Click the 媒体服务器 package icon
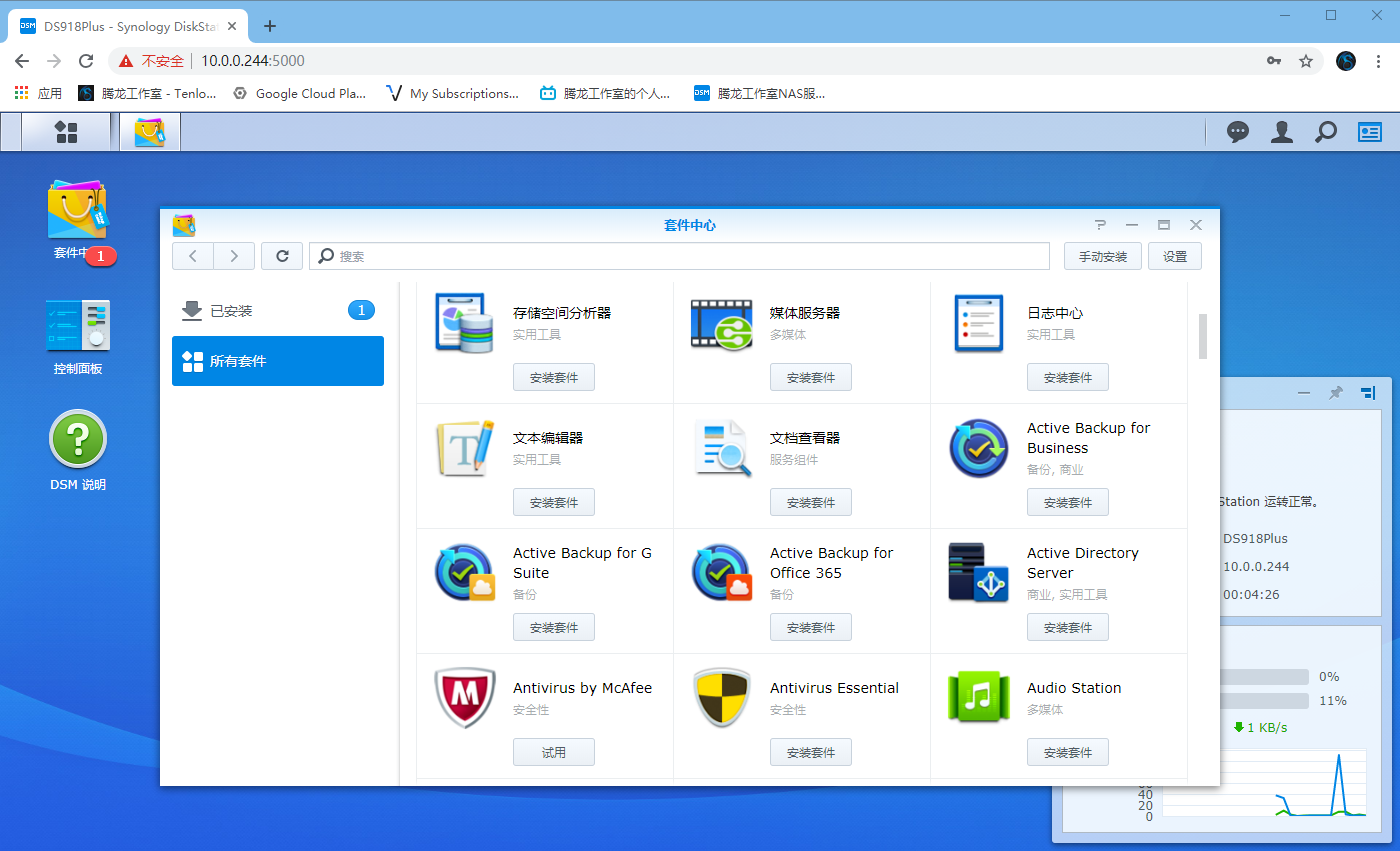This screenshot has width=1400, height=851. (x=721, y=324)
